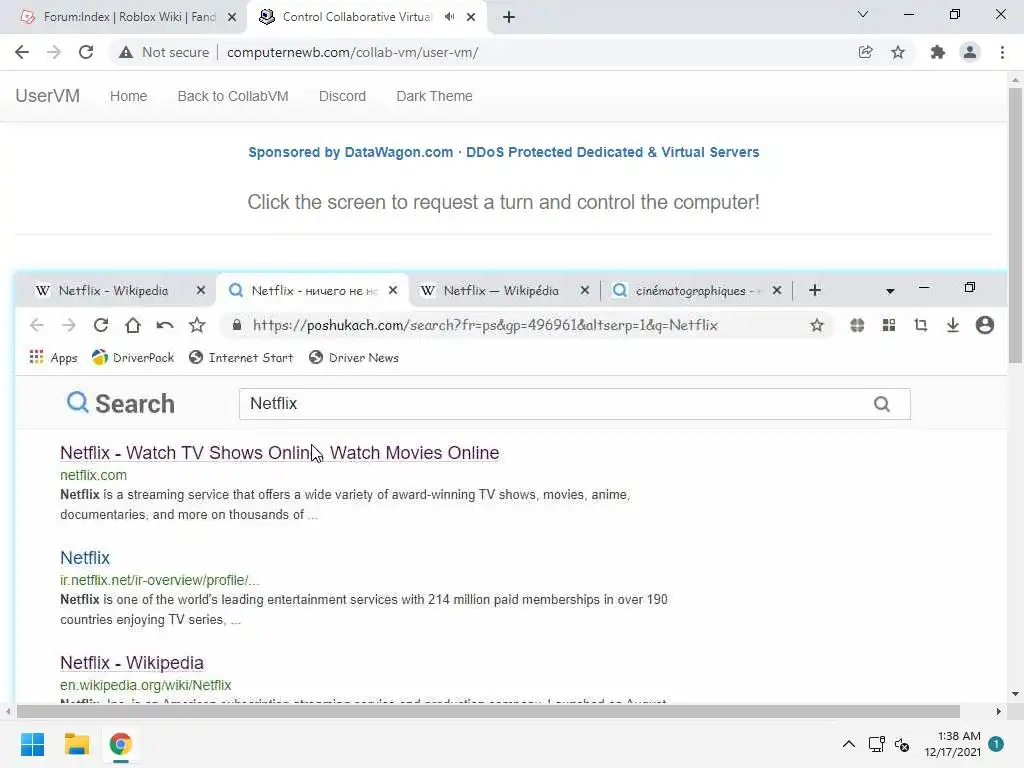
Task: Open VM browser tab list dropdown arrow
Action: (890, 291)
